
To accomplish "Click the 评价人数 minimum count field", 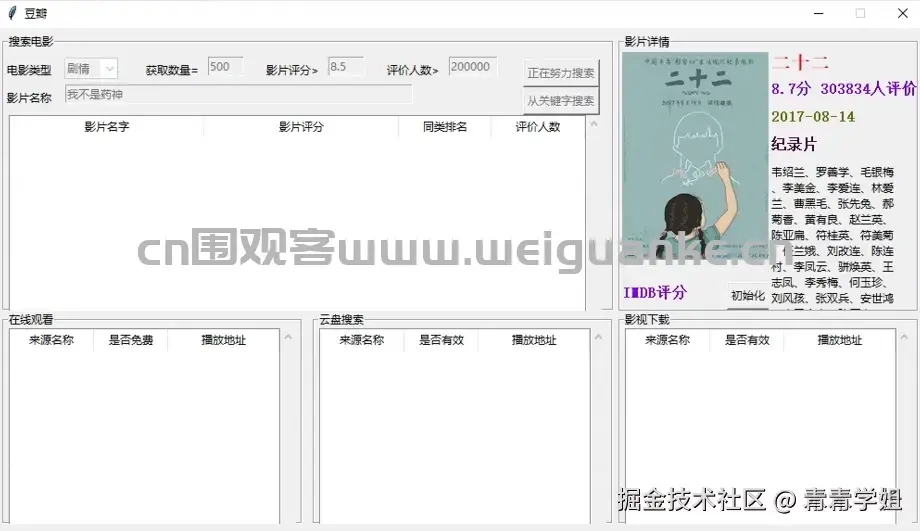I will click(473, 66).
